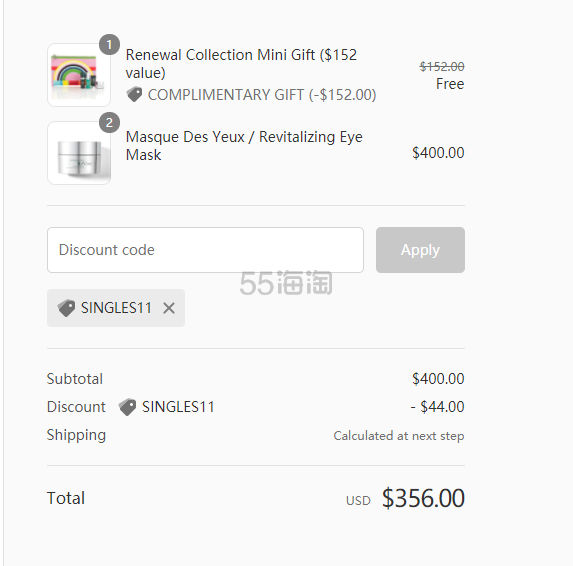Click the Apply discount button
The image size is (573, 566).
pos(420,250)
